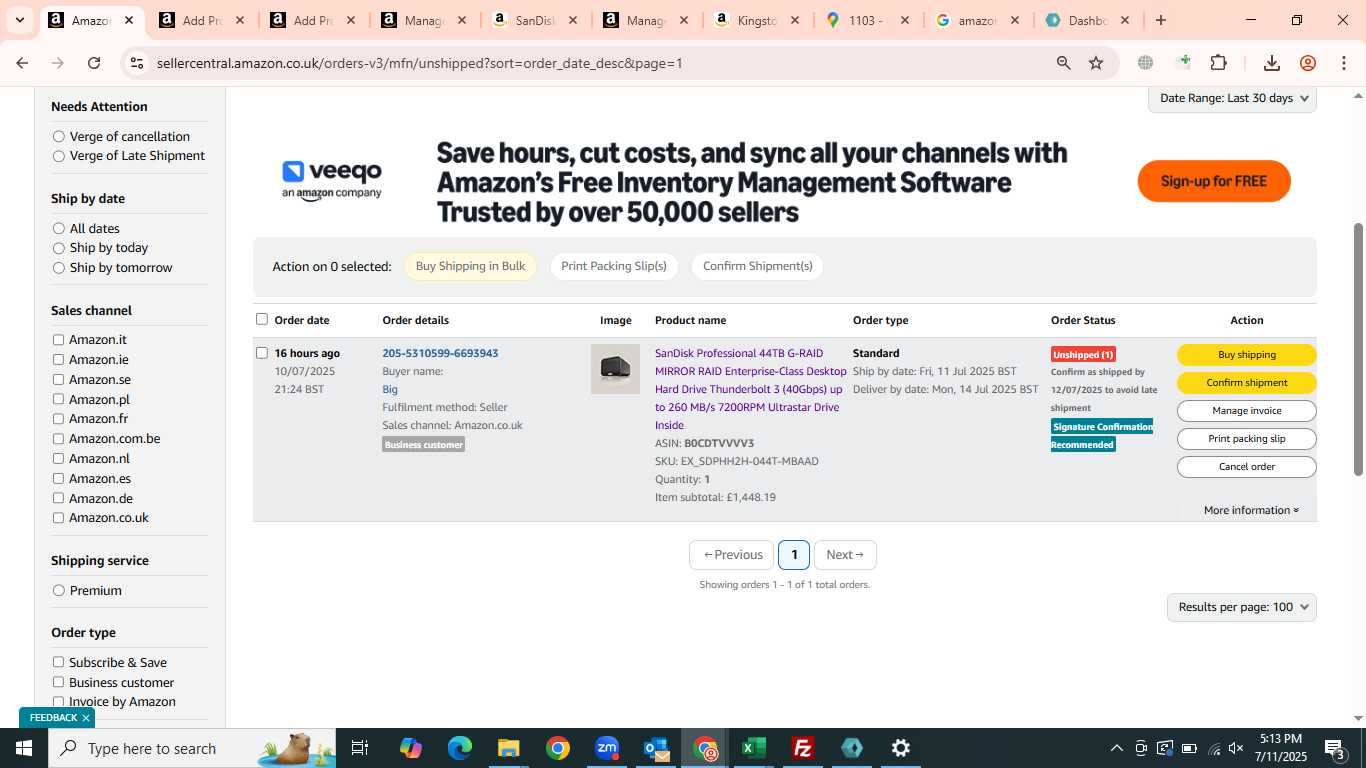Image resolution: width=1366 pixels, height=768 pixels.
Task: Expand More information for the order
Action: click(1251, 510)
